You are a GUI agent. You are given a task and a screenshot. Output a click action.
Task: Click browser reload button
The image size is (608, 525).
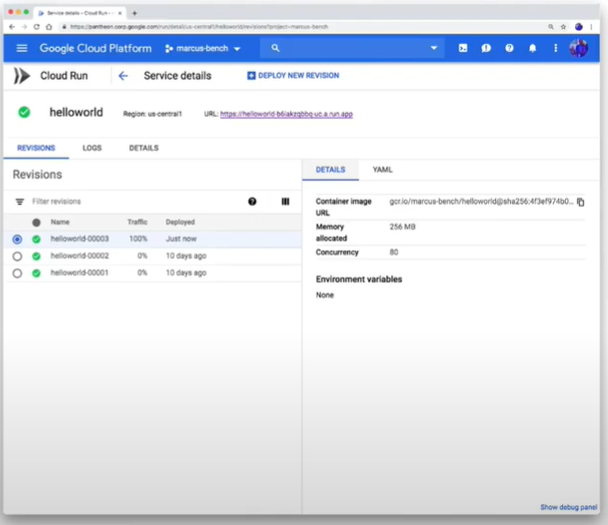tap(36, 27)
